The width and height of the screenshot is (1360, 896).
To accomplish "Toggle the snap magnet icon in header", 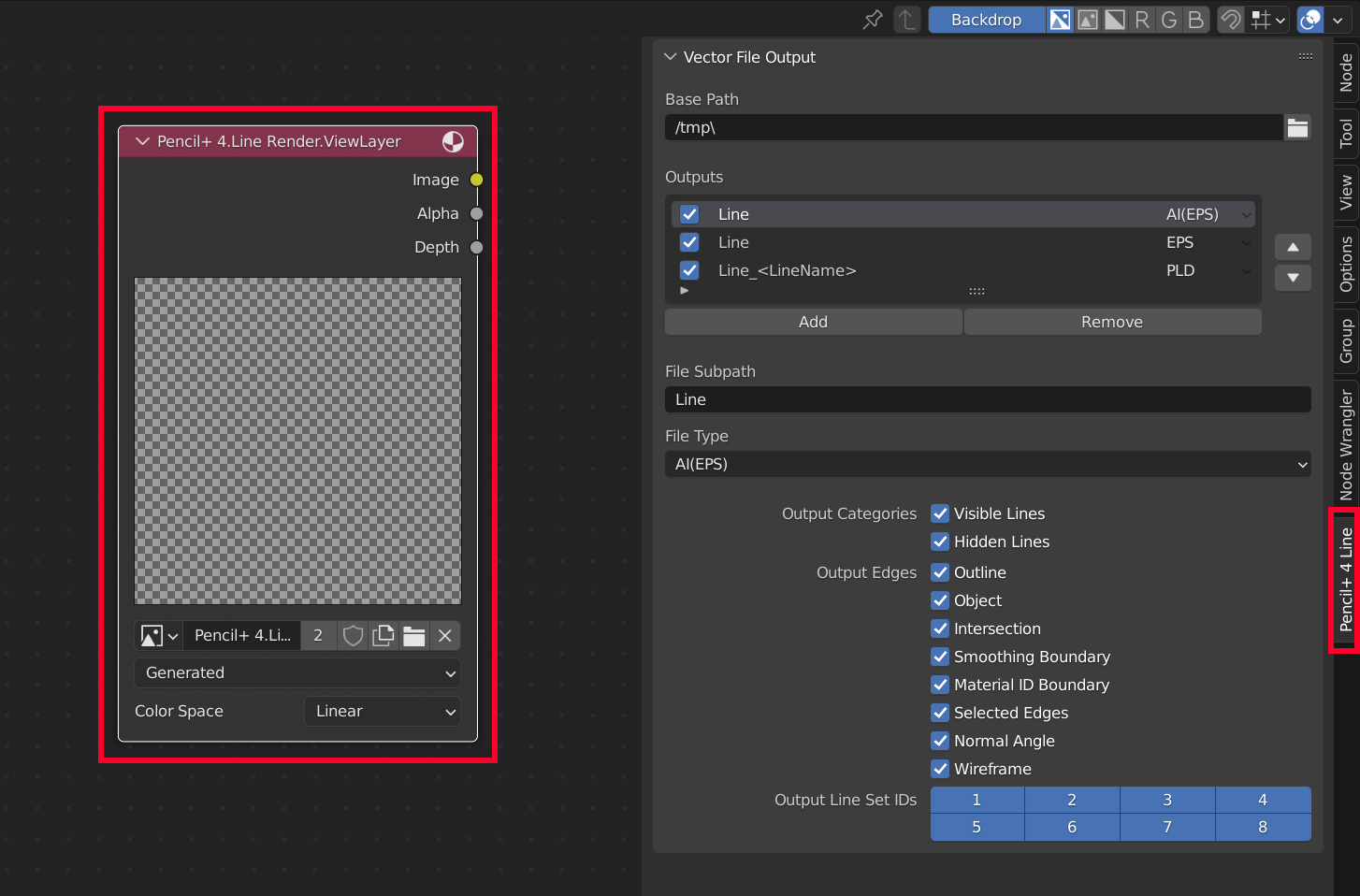I will click(x=1231, y=20).
